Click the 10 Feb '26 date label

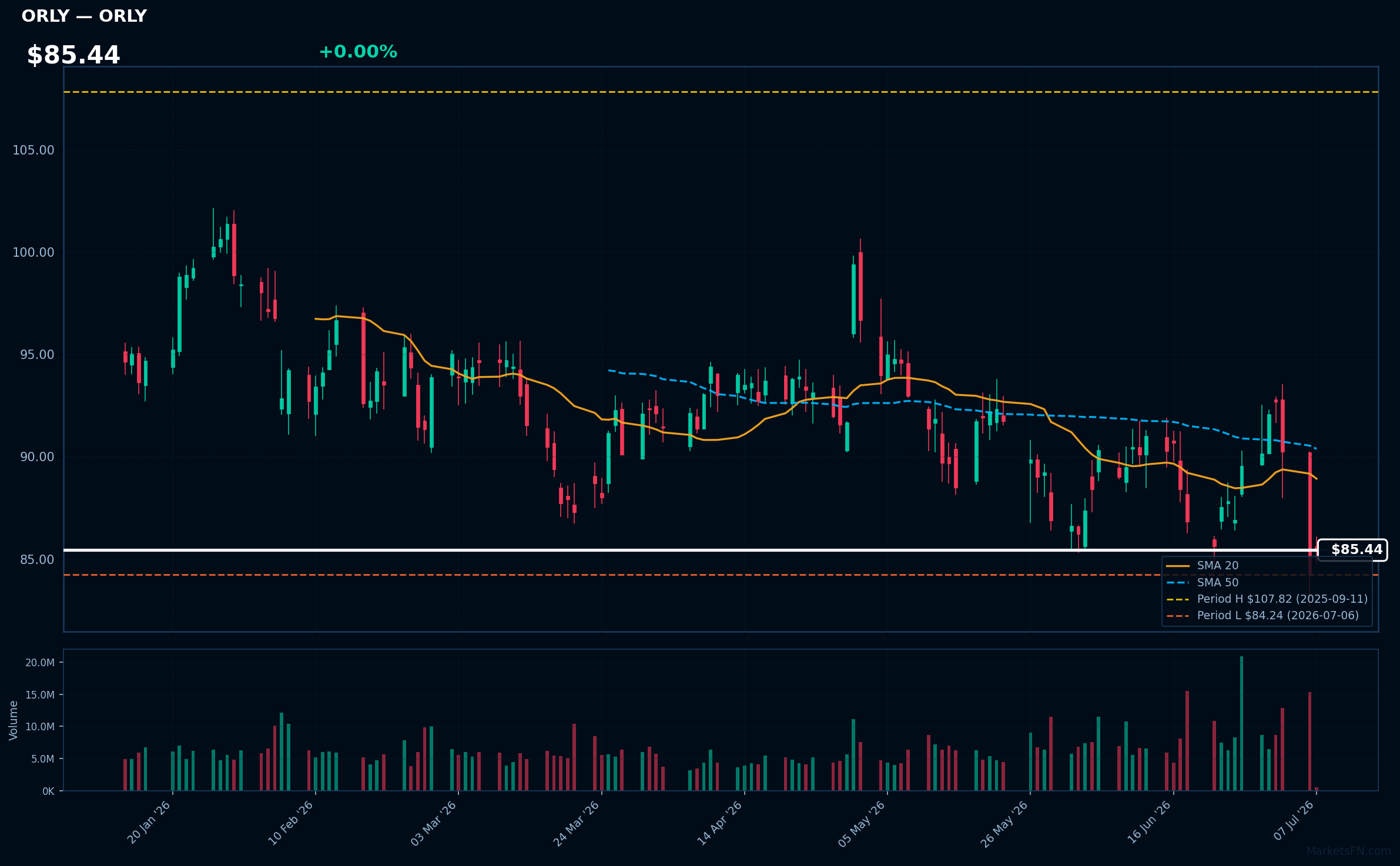coord(291,823)
